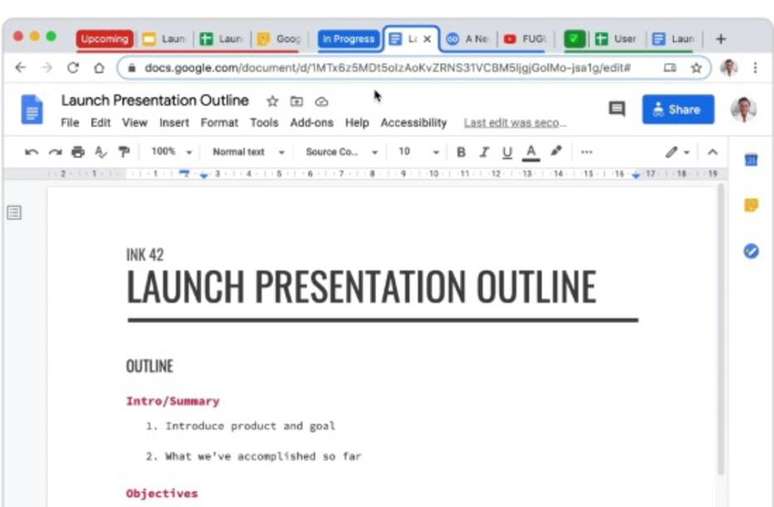The image size is (774, 507).
Task: Expand the font size dropdown showing 10
Action: coord(418,152)
